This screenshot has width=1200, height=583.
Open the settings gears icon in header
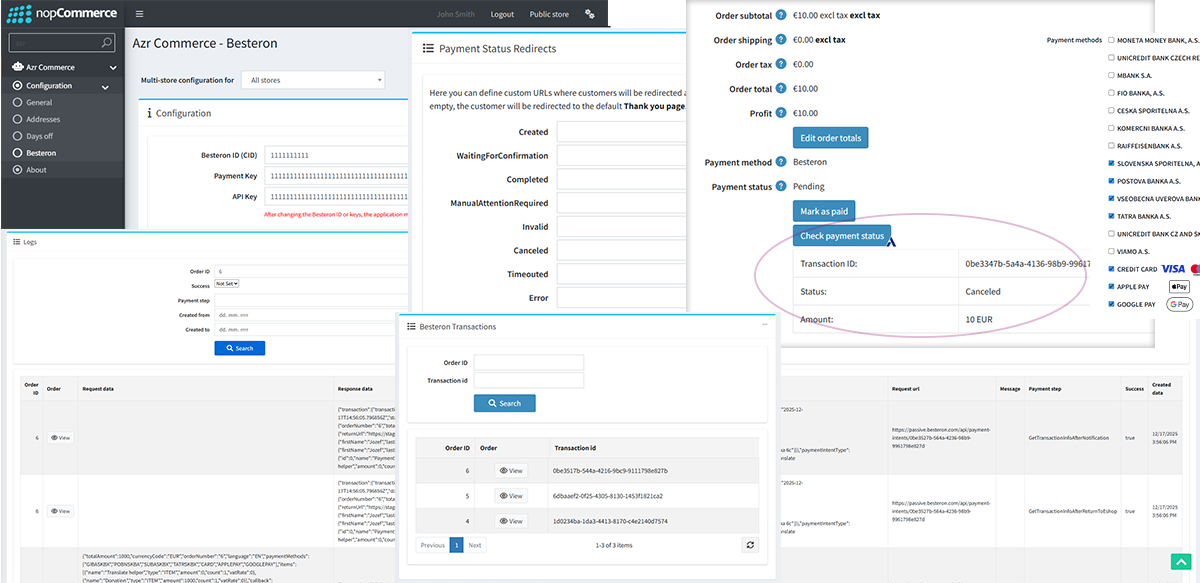[x=590, y=15]
